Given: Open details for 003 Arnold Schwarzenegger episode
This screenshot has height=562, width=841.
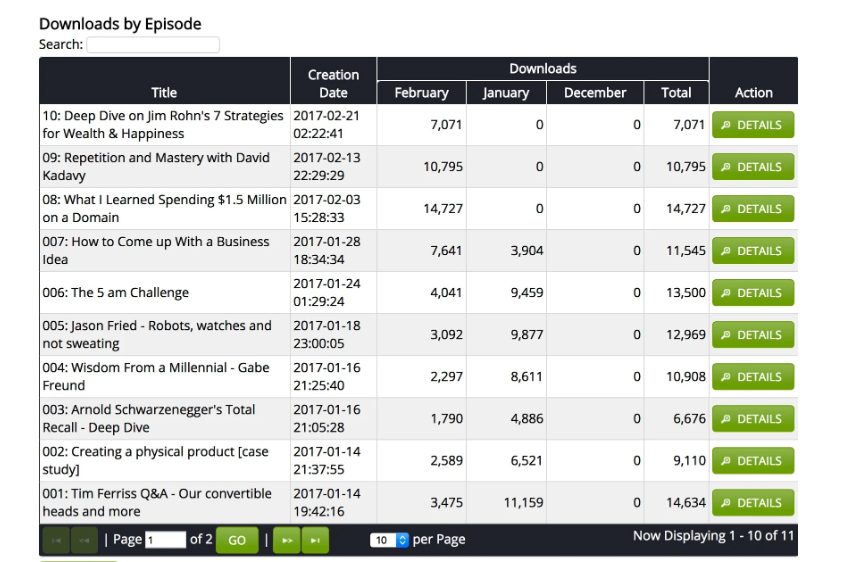Looking at the screenshot, I should [x=753, y=418].
